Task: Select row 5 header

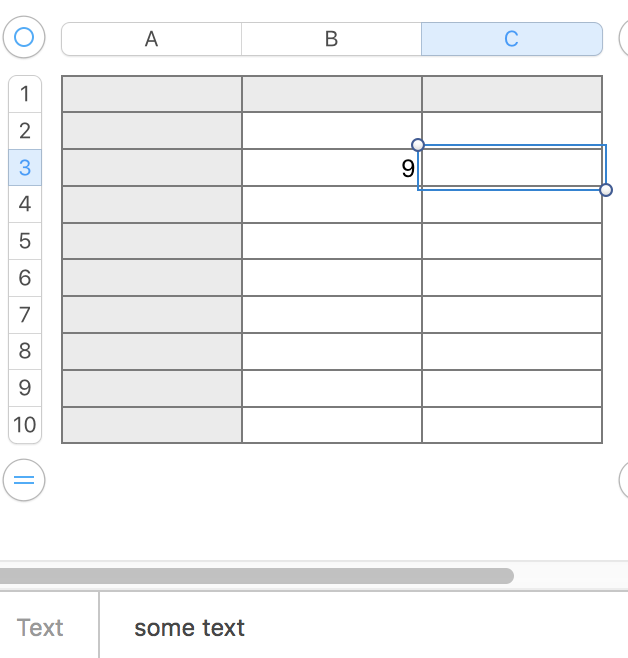Action: point(25,241)
